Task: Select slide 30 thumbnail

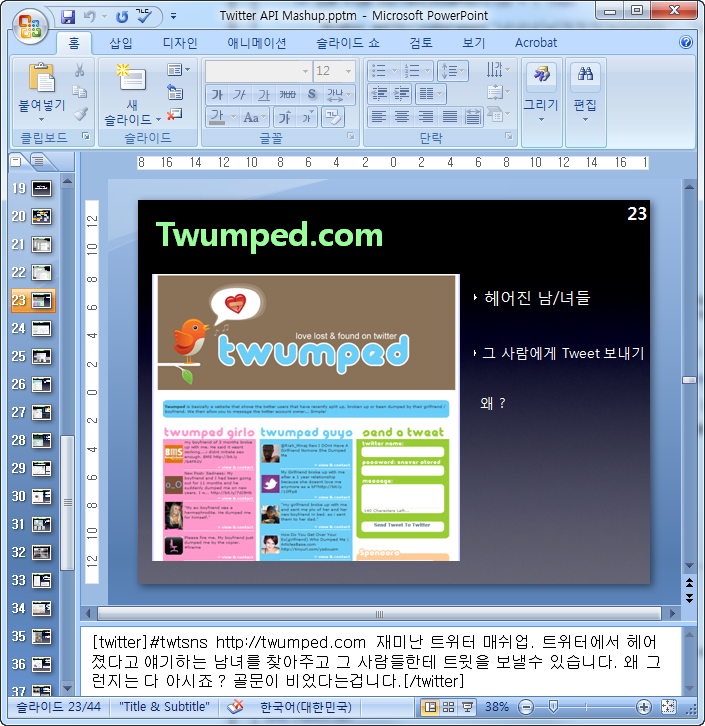Action: [41, 496]
